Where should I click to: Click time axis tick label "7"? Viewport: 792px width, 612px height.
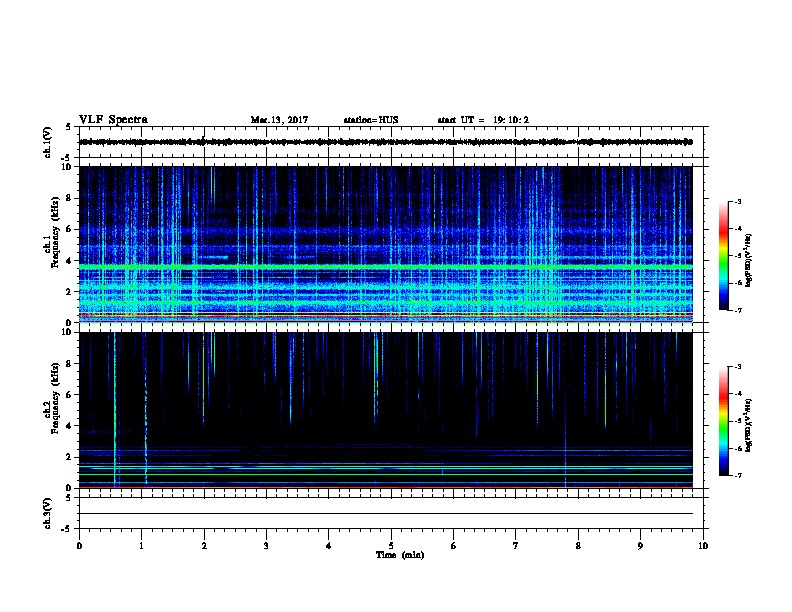click(x=516, y=546)
